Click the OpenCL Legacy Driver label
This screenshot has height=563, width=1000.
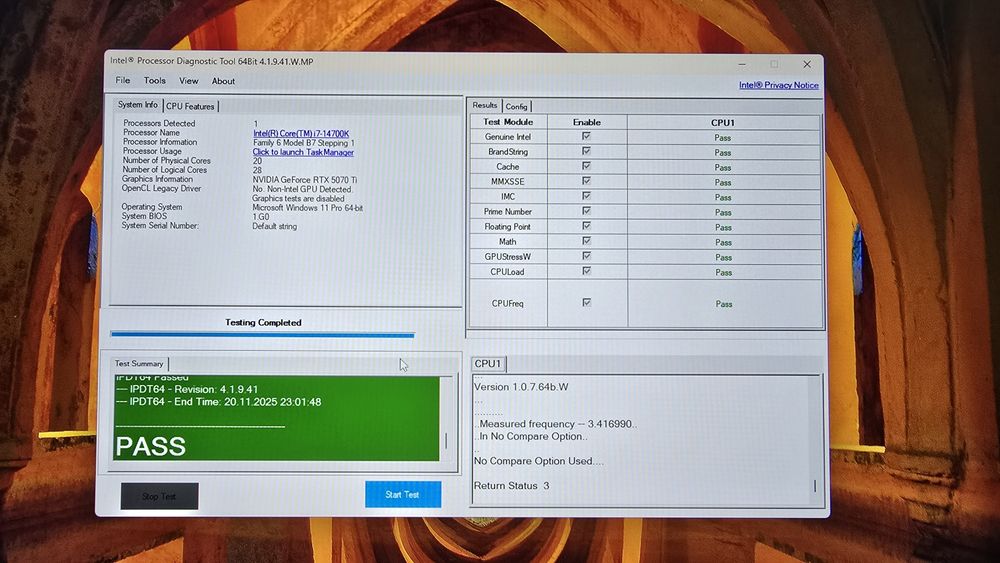coord(161,189)
